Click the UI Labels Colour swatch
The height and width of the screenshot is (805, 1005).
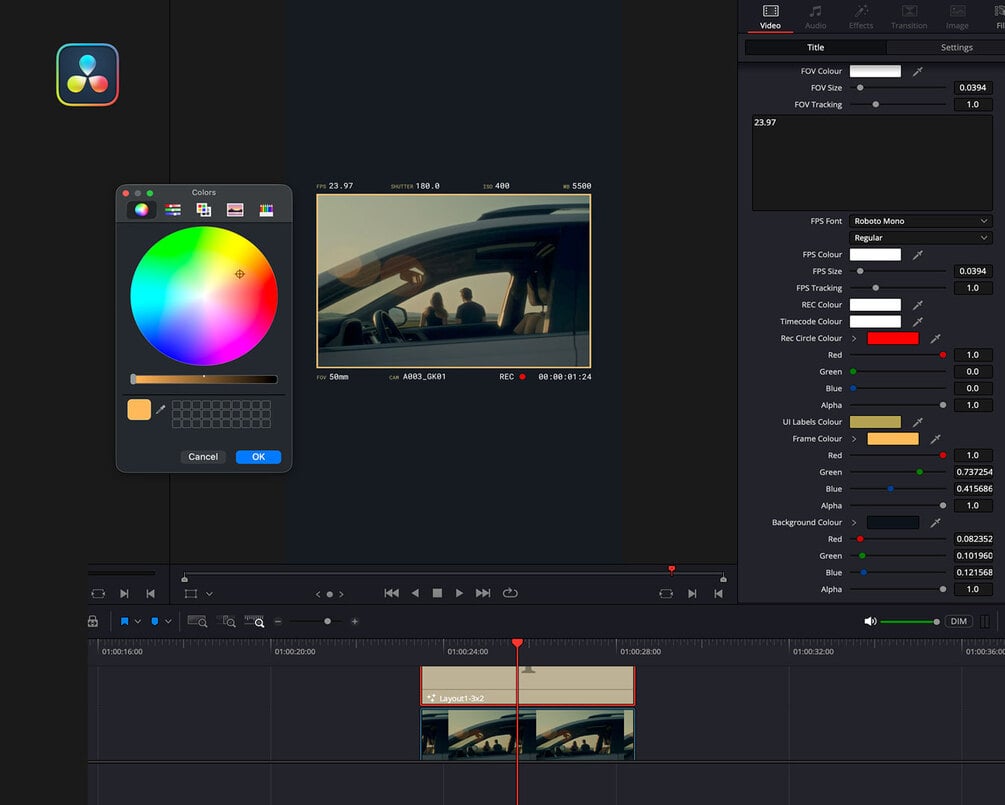[x=875, y=422]
